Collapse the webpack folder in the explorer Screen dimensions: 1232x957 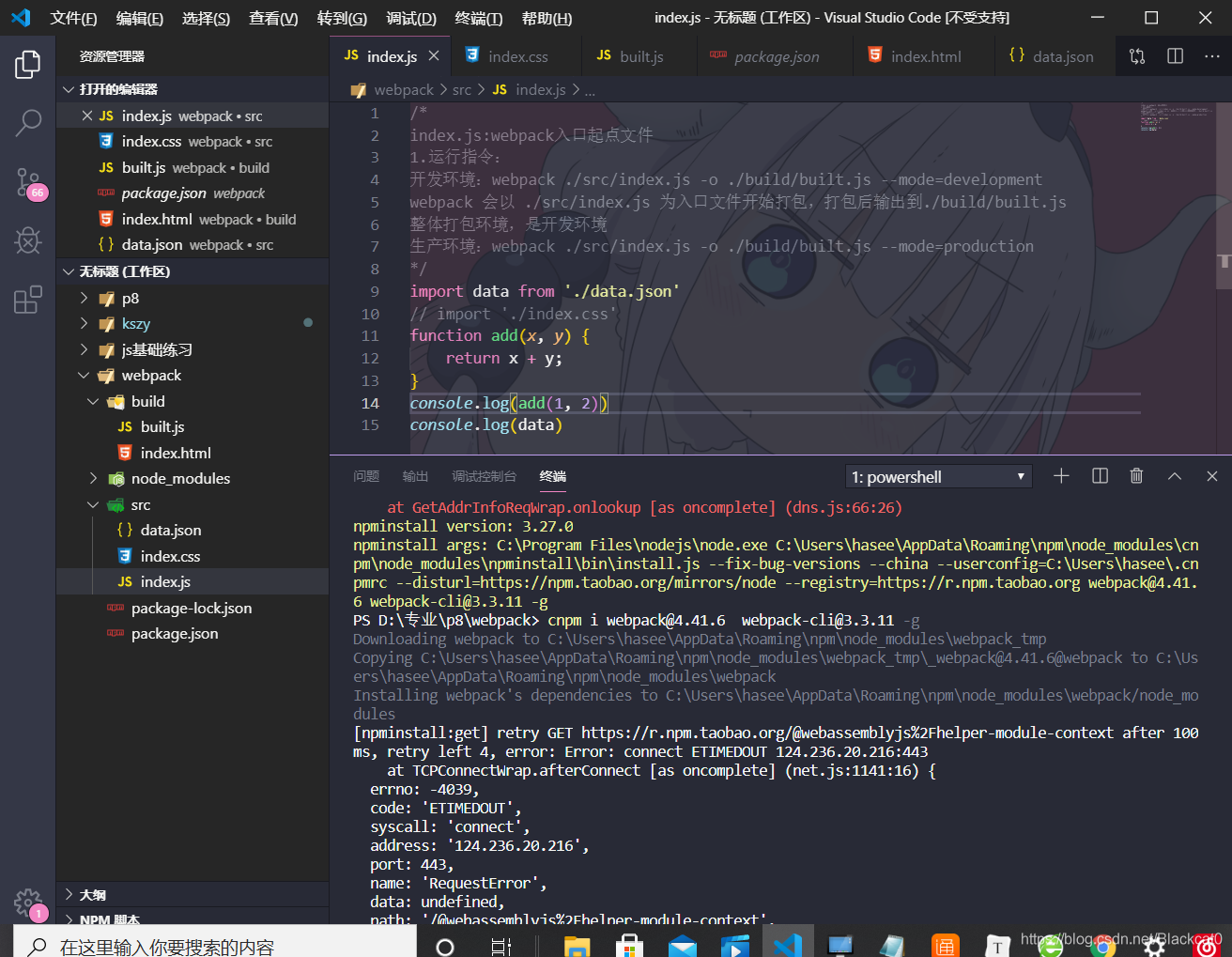pos(192,375)
